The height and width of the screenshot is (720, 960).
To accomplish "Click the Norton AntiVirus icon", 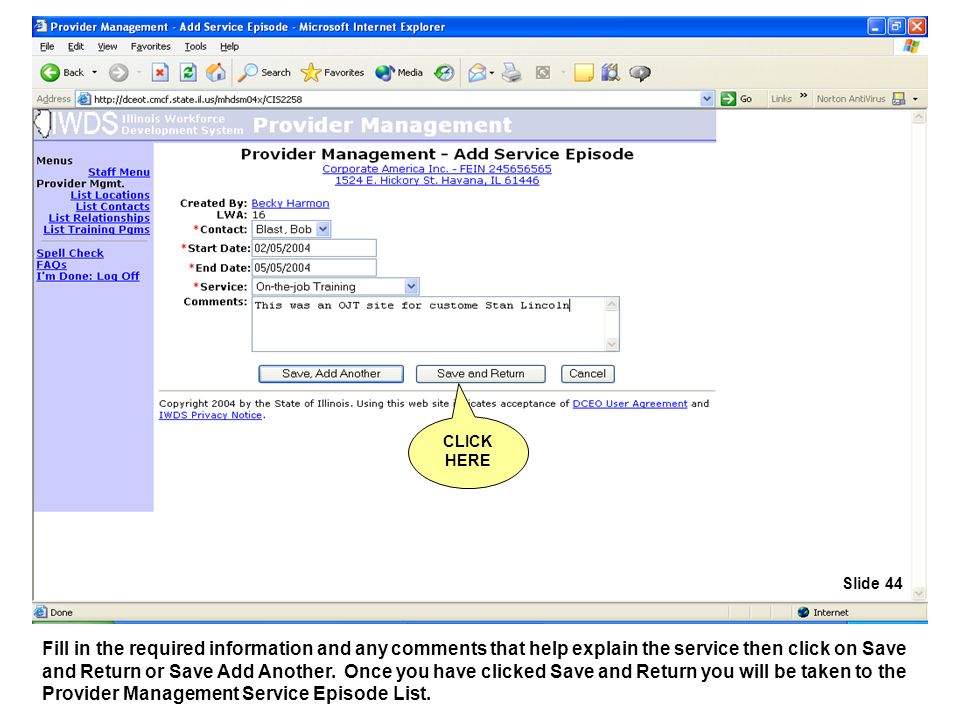I will [899, 99].
